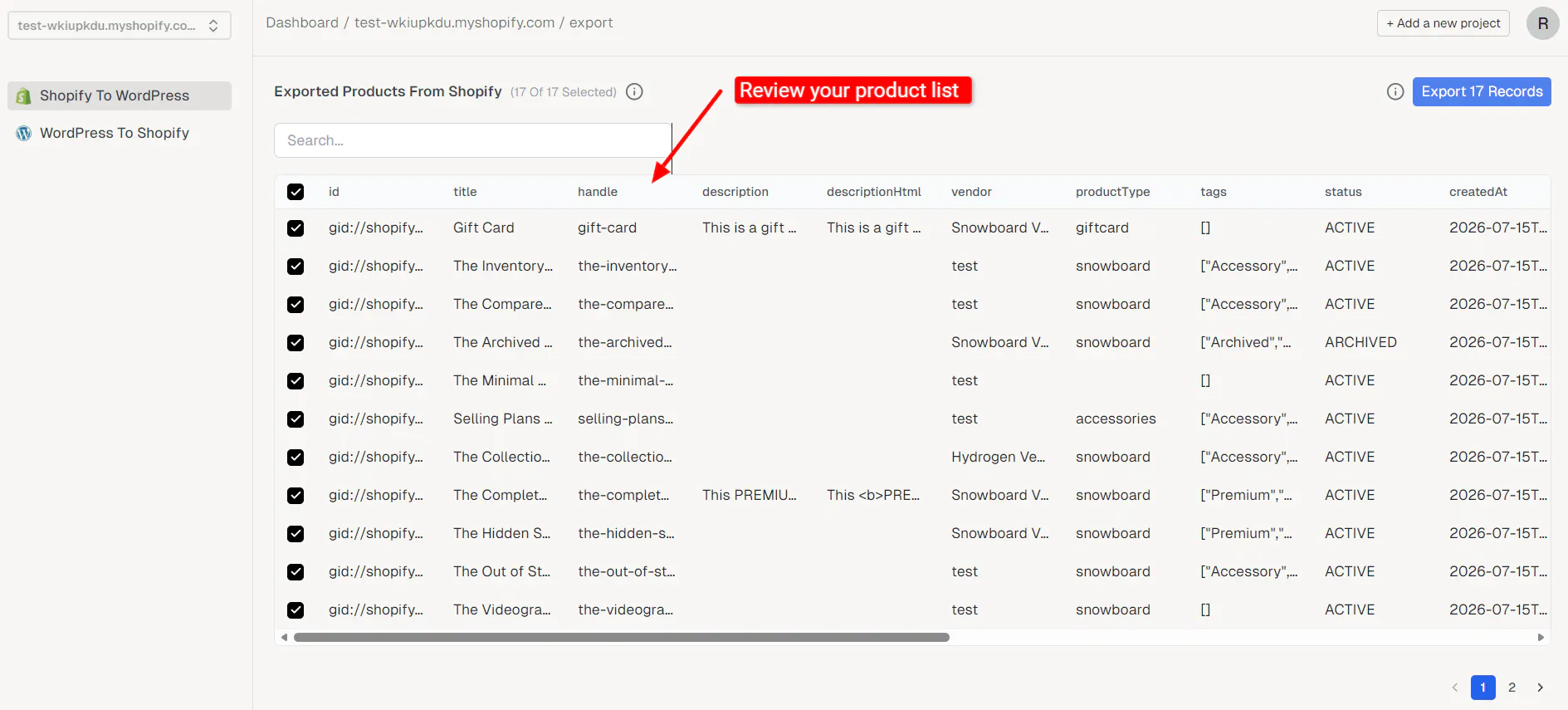Click the gift-card handle cell
This screenshot has width=1568, height=710.
point(607,228)
